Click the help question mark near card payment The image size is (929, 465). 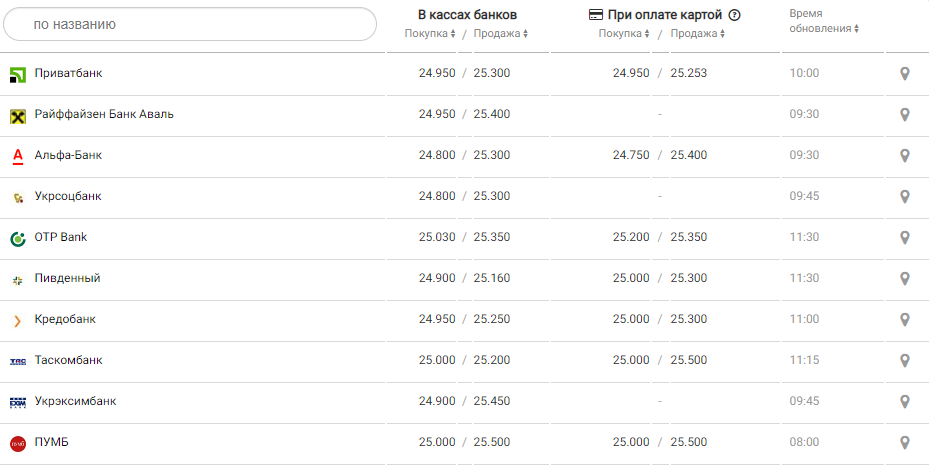pos(735,15)
